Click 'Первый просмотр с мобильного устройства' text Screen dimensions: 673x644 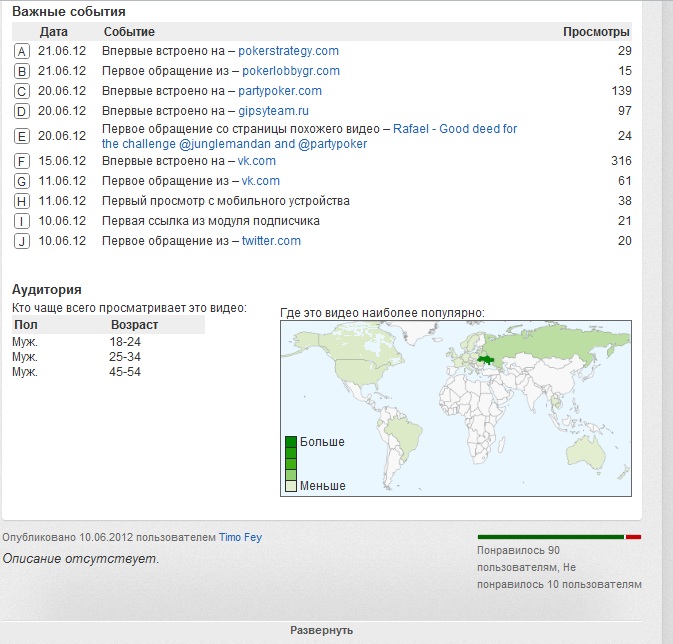226,201
